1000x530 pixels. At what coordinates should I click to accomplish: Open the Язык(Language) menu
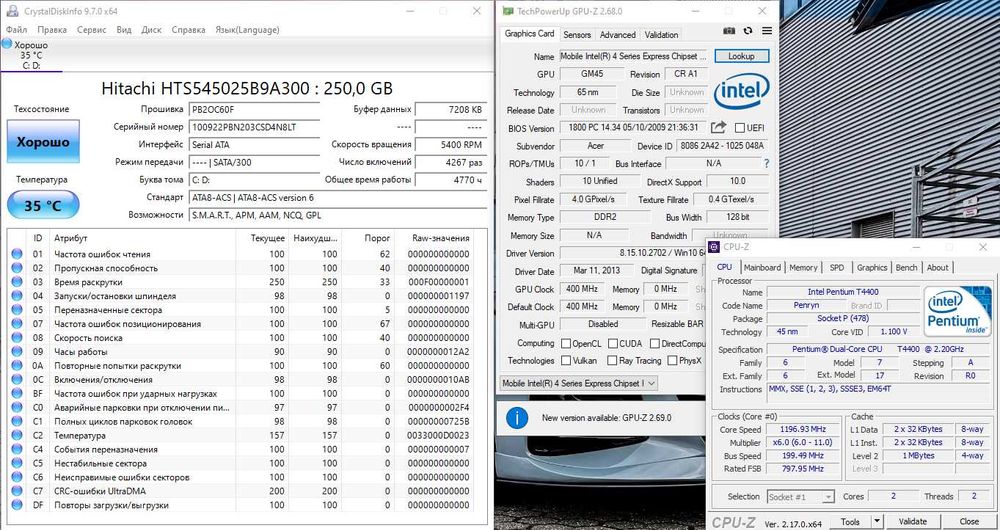(x=247, y=29)
